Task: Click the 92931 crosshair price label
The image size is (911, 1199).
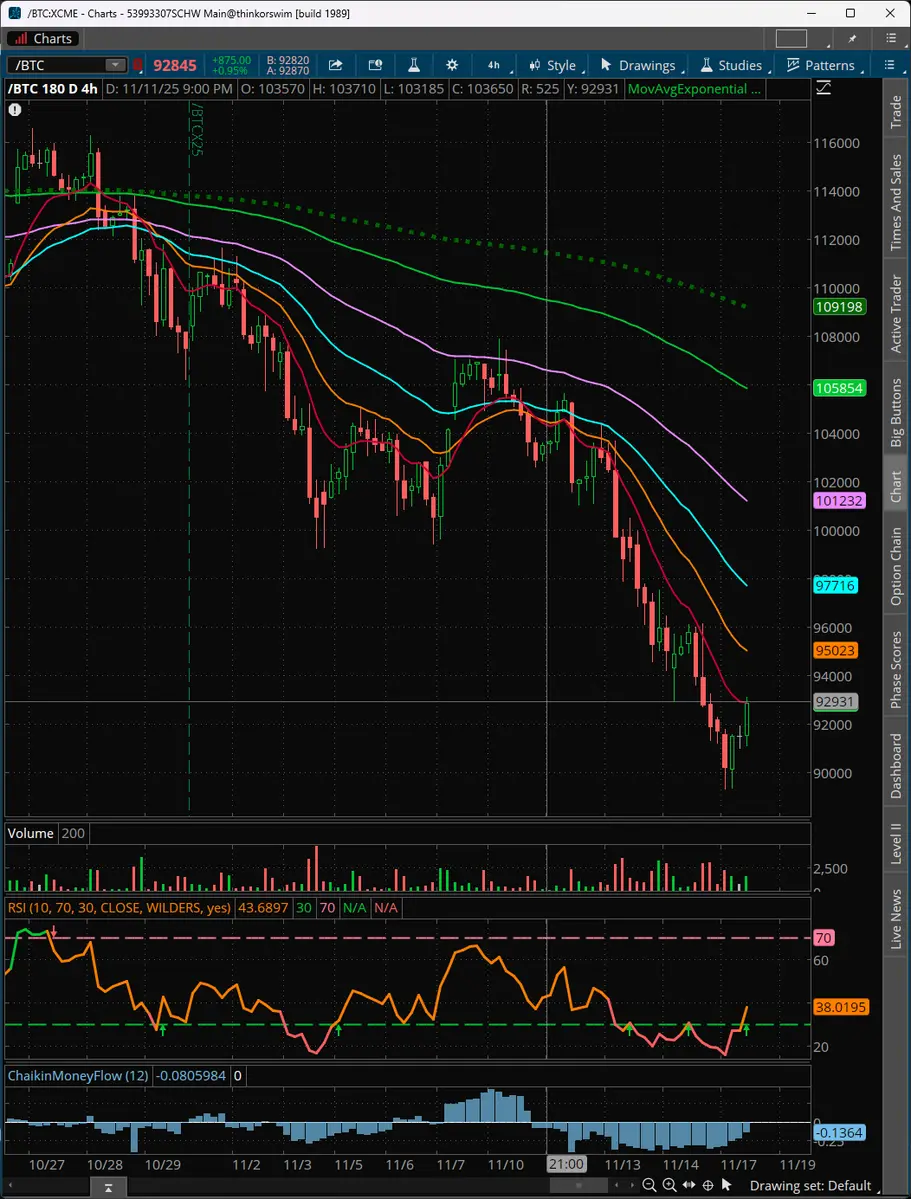Action: 835,702
